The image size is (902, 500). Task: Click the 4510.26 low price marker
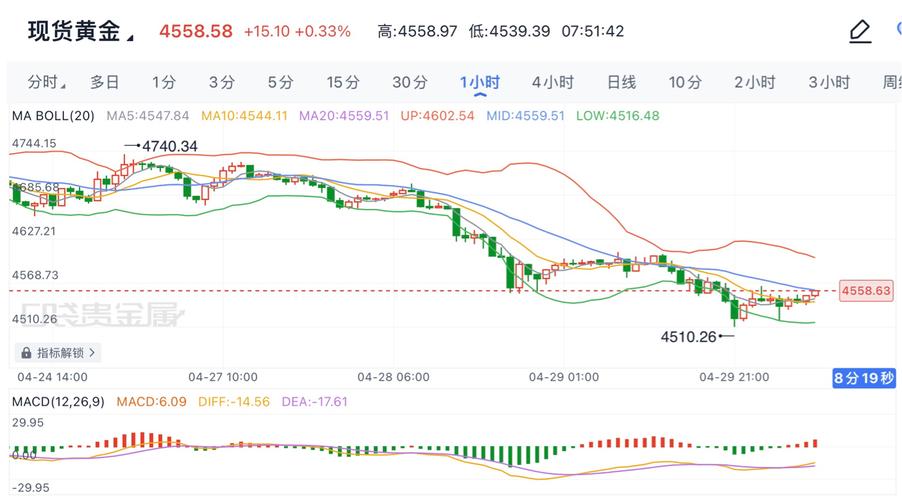click(x=688, y=337)
